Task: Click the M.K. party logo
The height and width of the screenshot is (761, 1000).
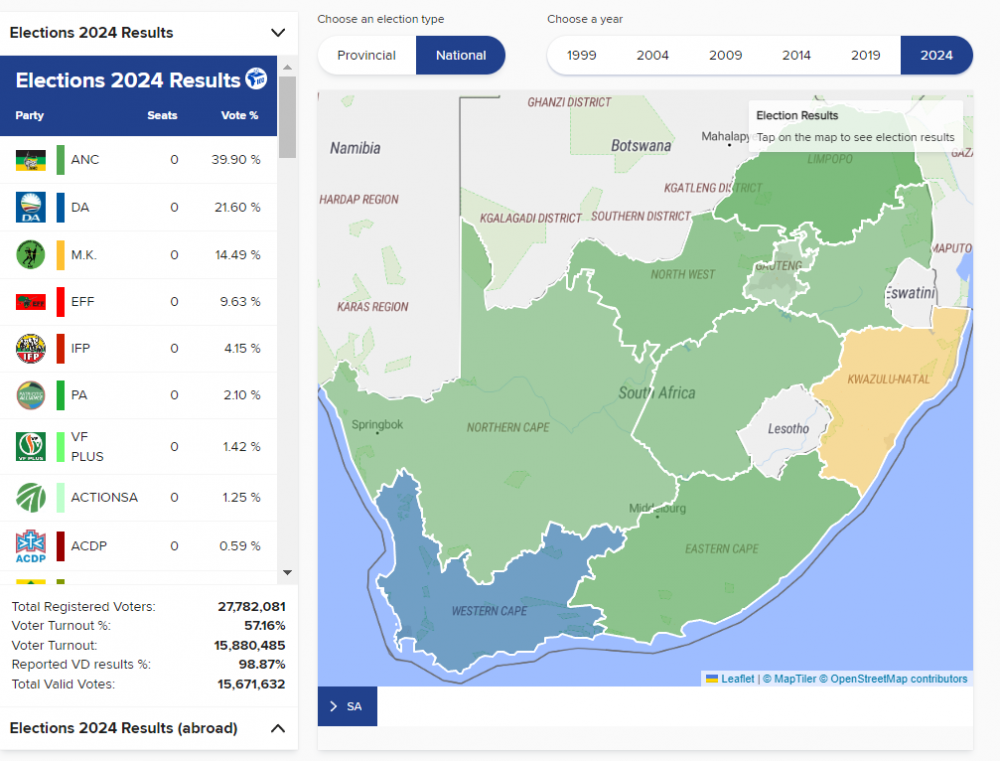Action: [31, 255]
